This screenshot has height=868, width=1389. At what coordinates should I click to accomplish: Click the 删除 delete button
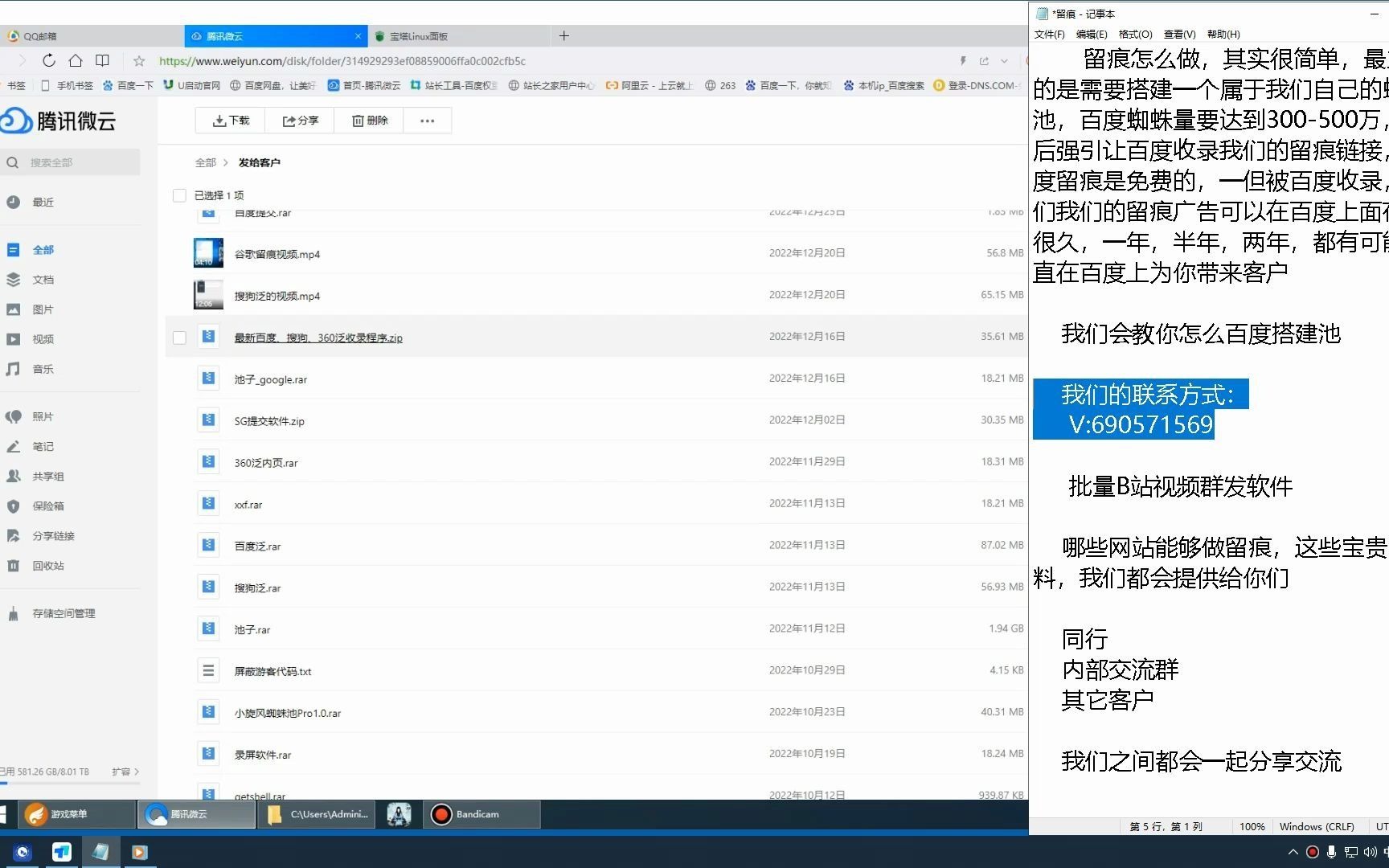[371, 121]
